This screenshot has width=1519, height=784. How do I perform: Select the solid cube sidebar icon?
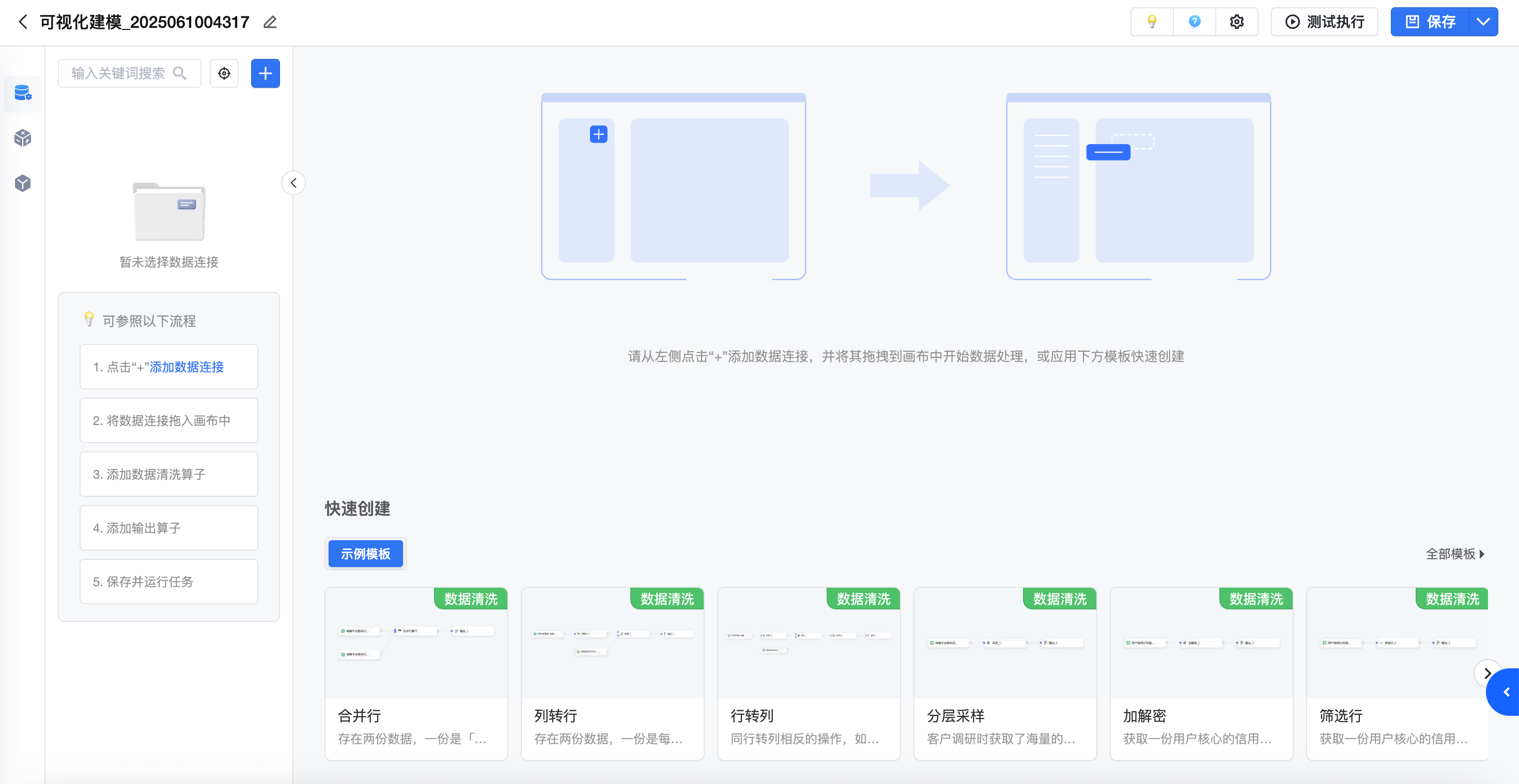(22, 183)
